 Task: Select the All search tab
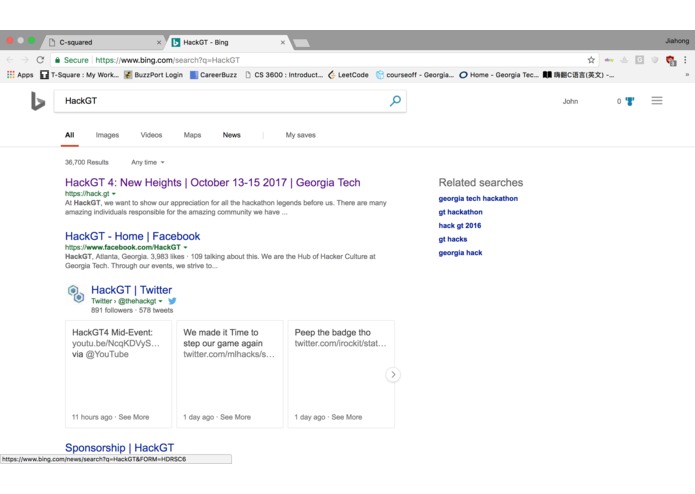pos(70,135)
